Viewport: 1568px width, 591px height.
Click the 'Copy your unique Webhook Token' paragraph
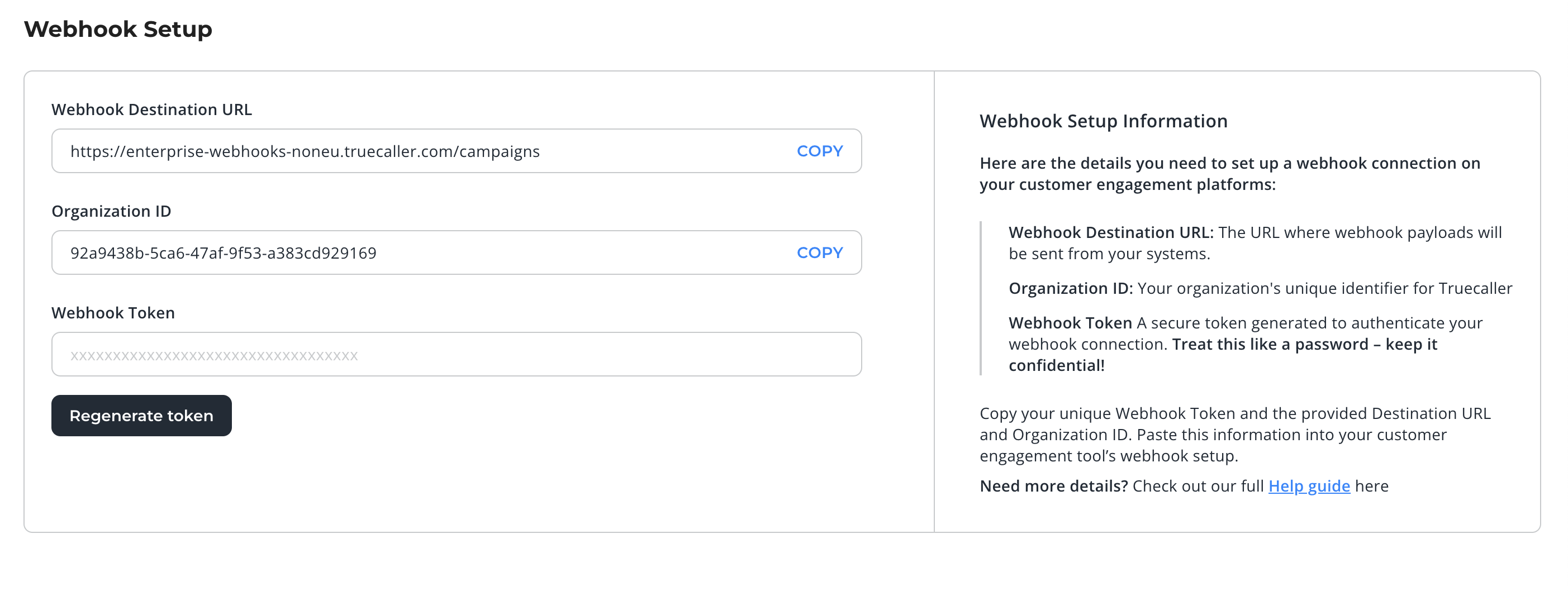[1234, 435]
